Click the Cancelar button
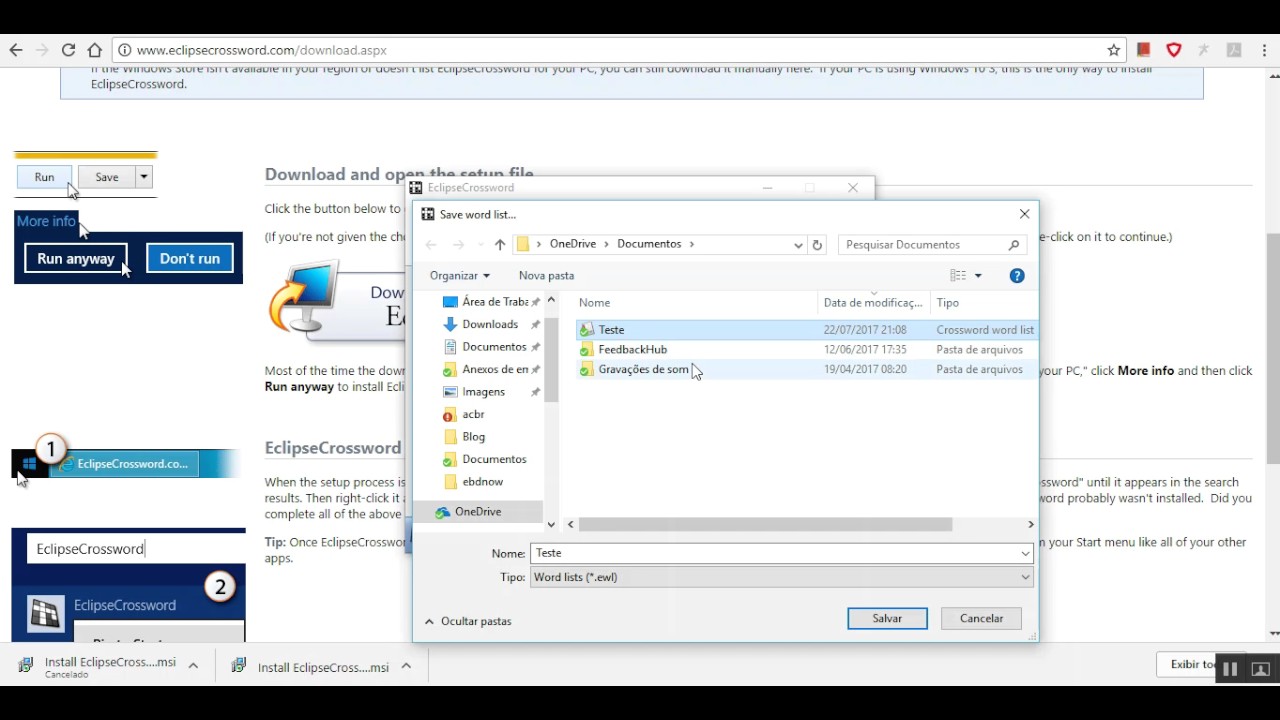 click(x=981, y=619)
